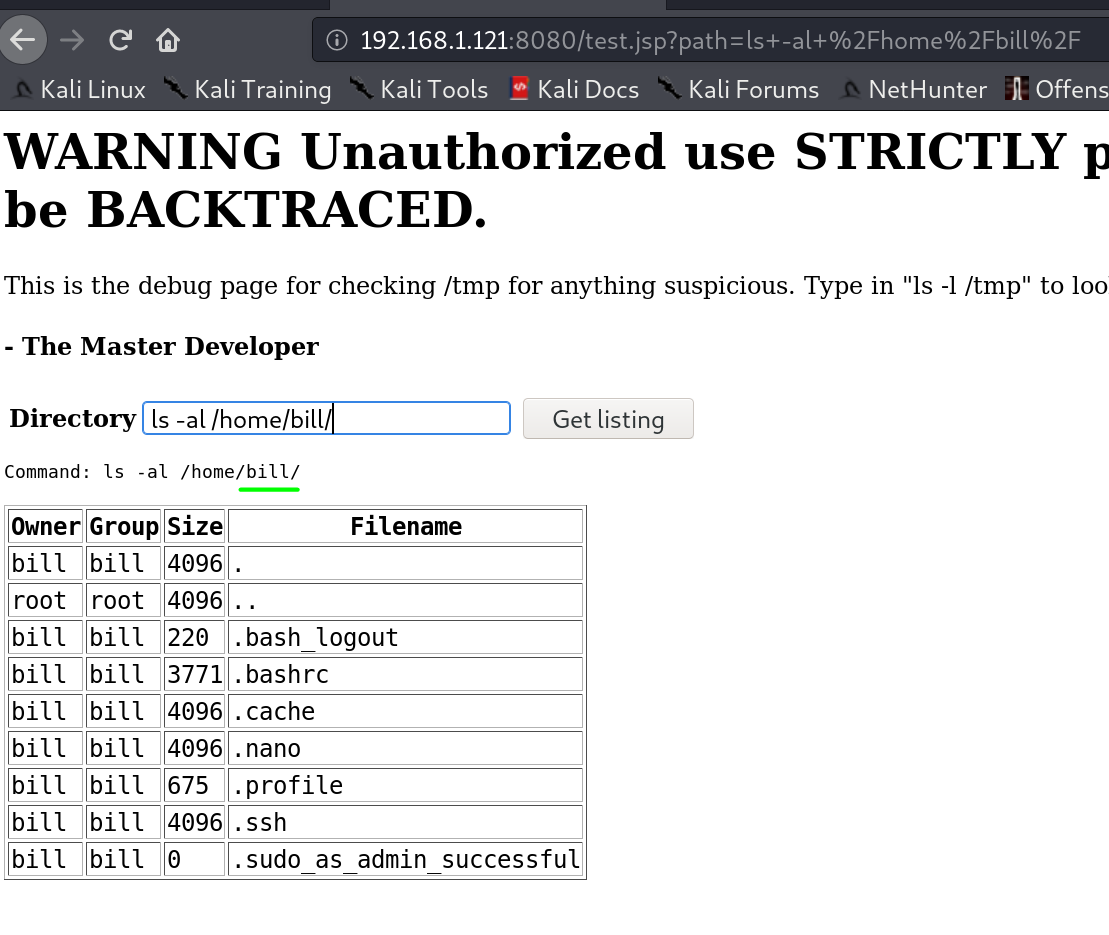Click the .bashrc filename row
This screenshot has height=935, width=1109.
click(x=405, y=674)
